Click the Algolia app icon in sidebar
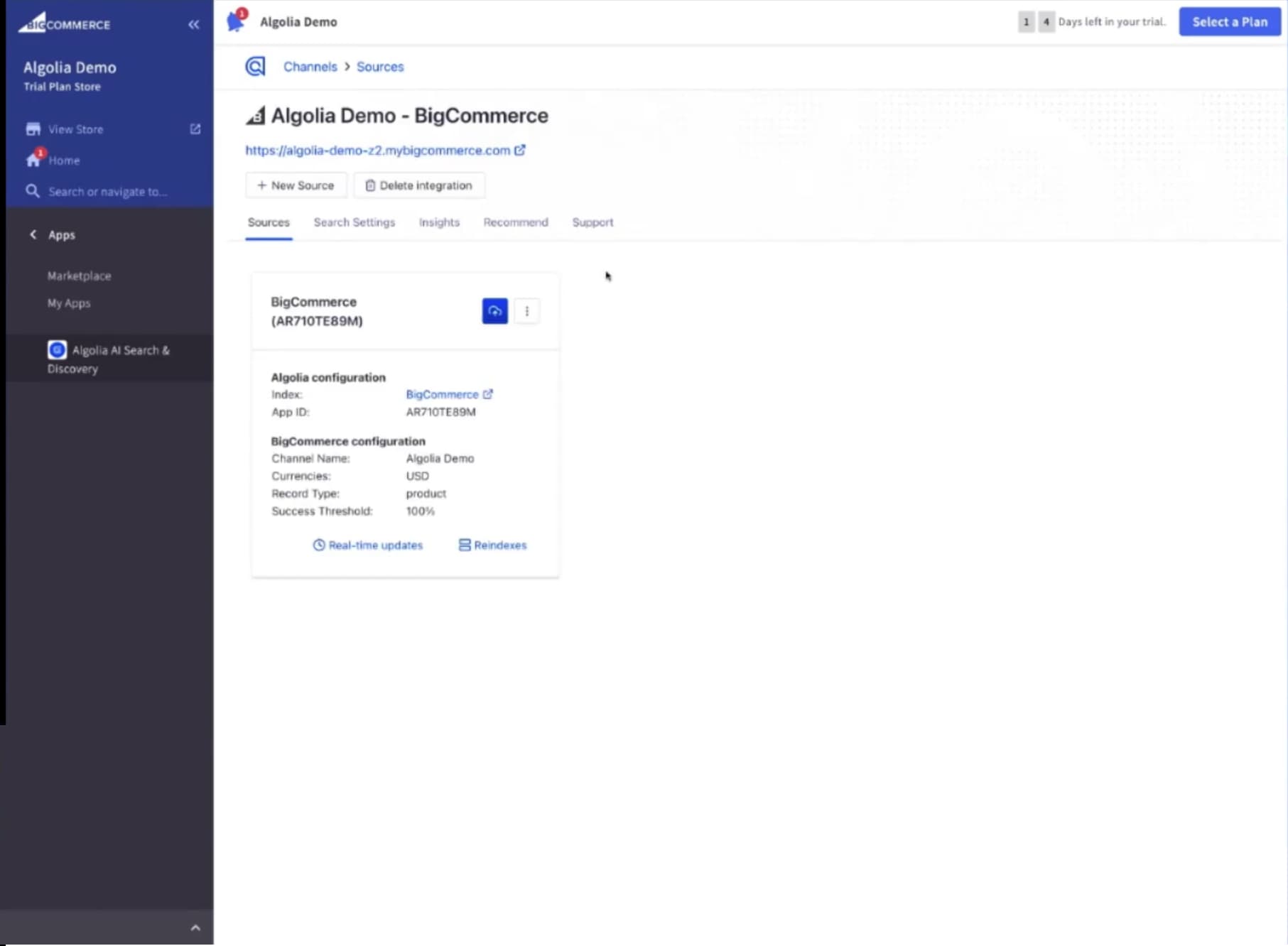This screenshot has height=946, width=1288. coord(57,349)
